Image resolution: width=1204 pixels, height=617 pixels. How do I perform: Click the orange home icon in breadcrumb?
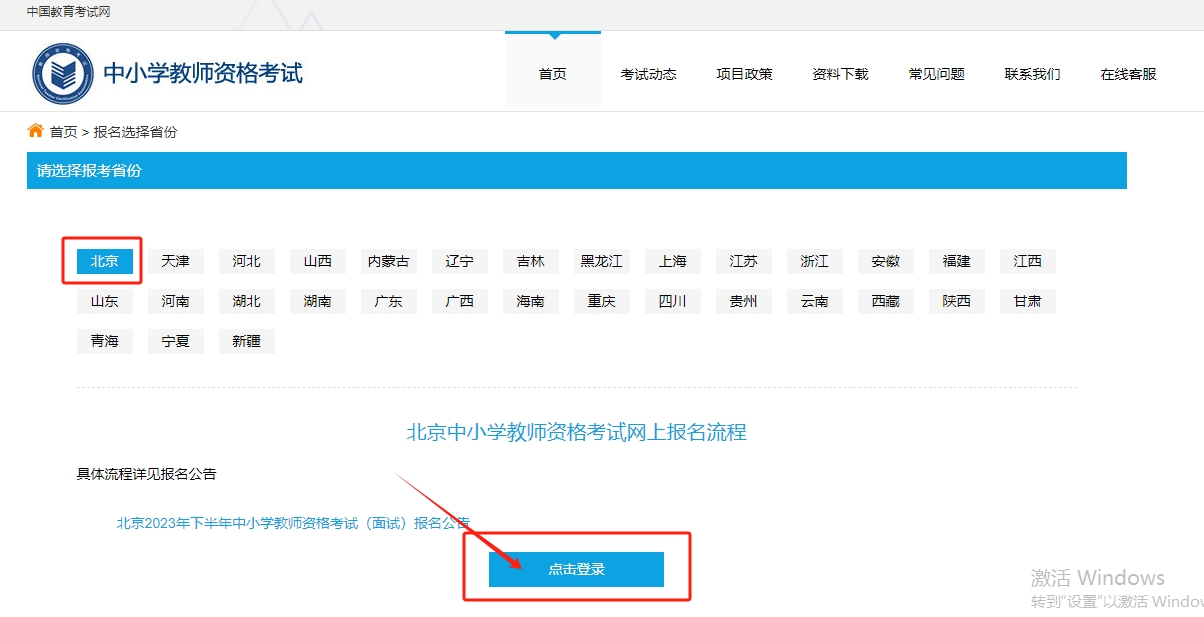coord(36,131)
